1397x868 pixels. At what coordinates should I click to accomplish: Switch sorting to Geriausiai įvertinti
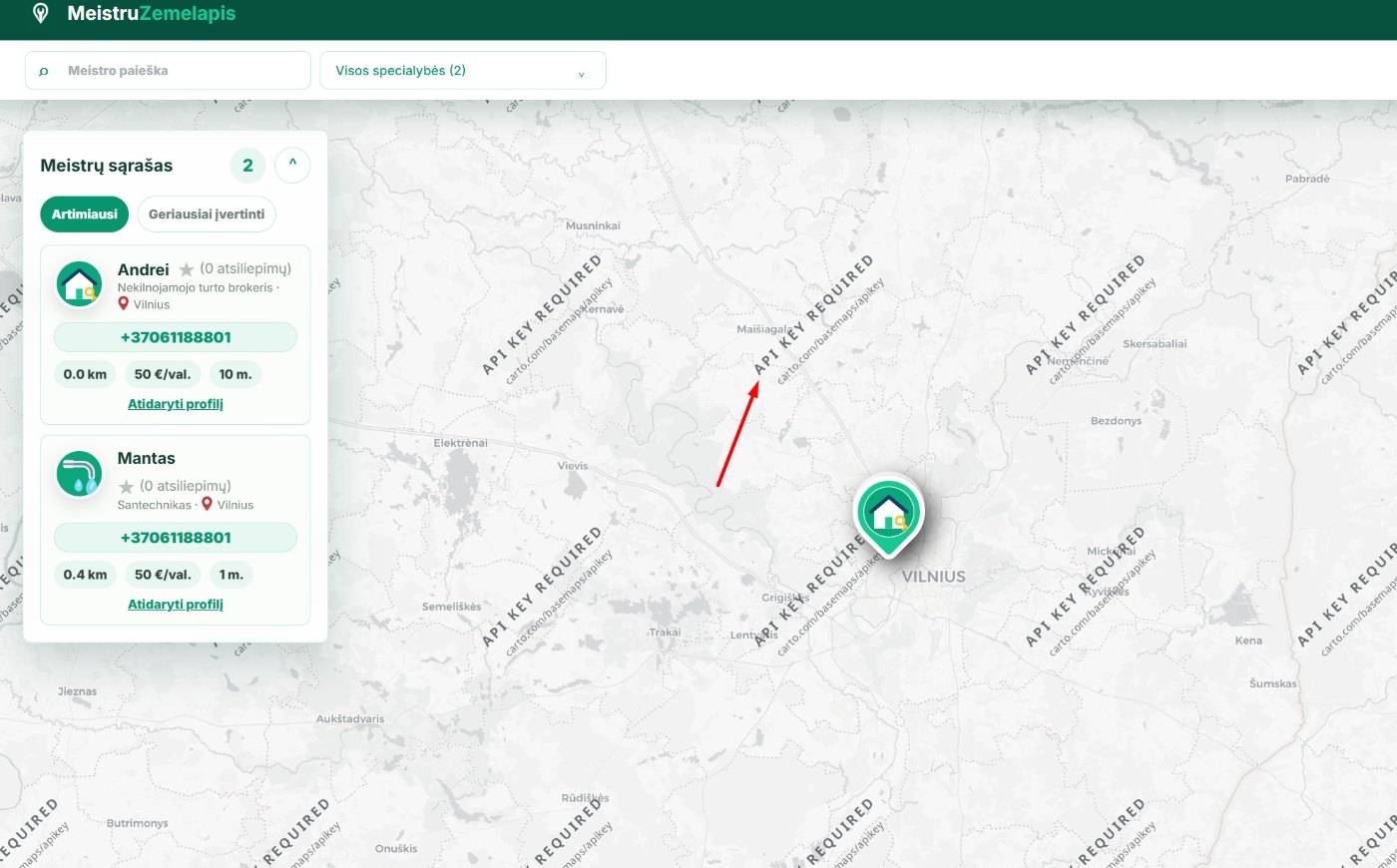[207, 215]
